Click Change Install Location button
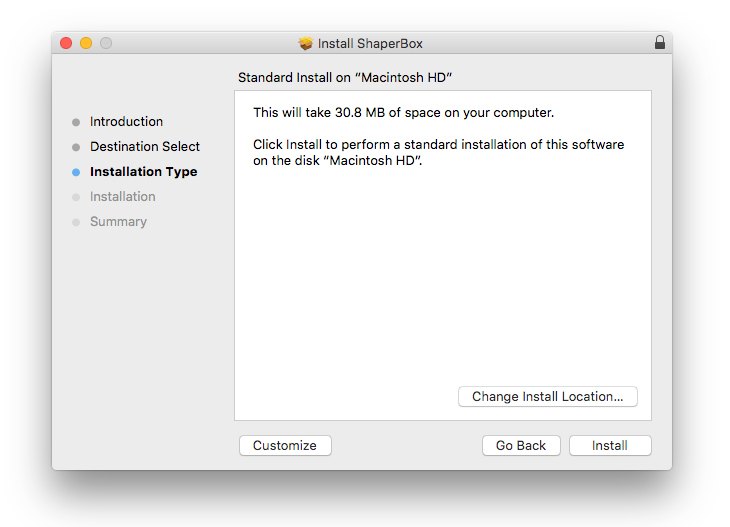 547,397
